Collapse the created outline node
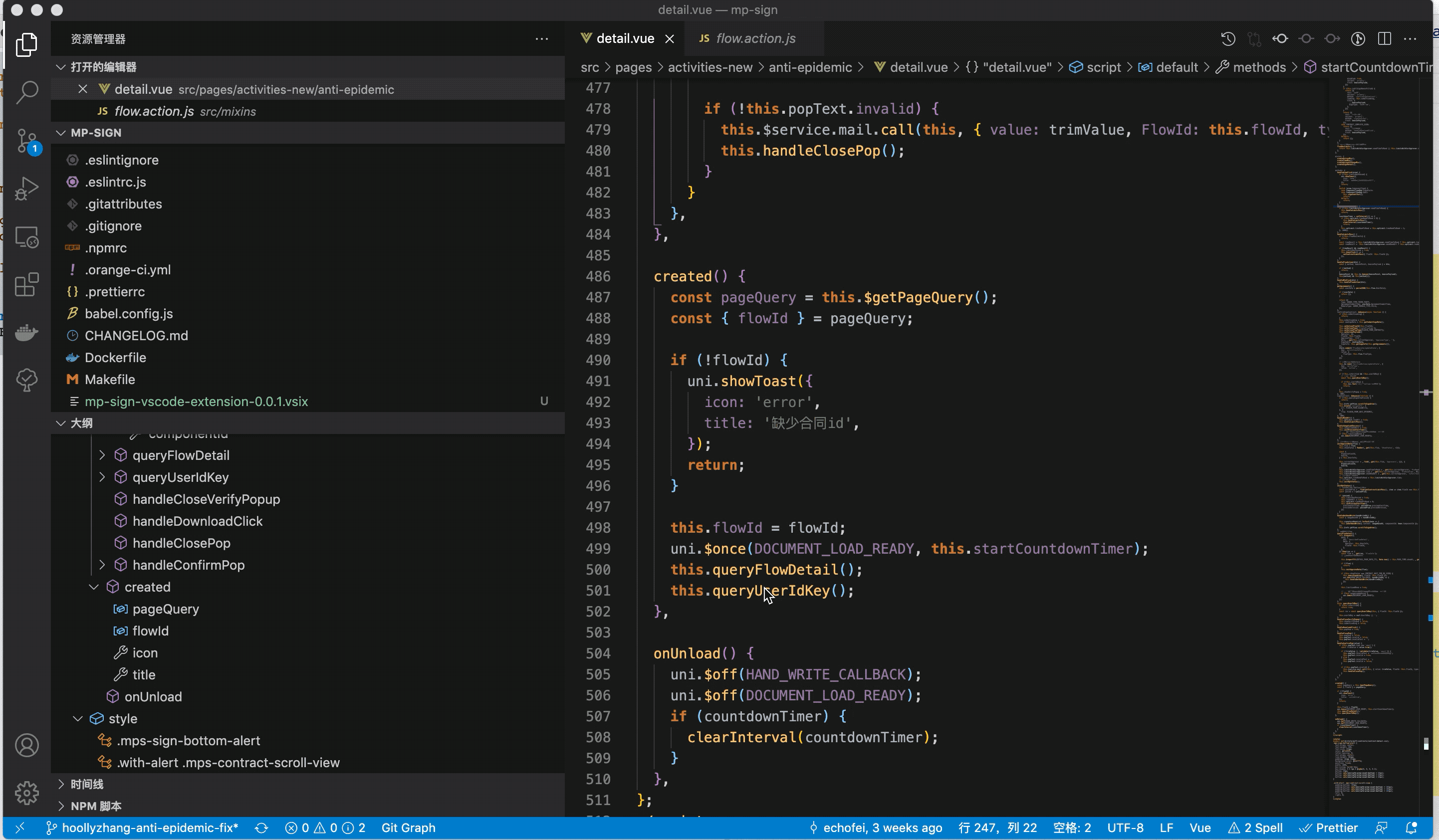The image size is (1439, 840). (94, 587)
